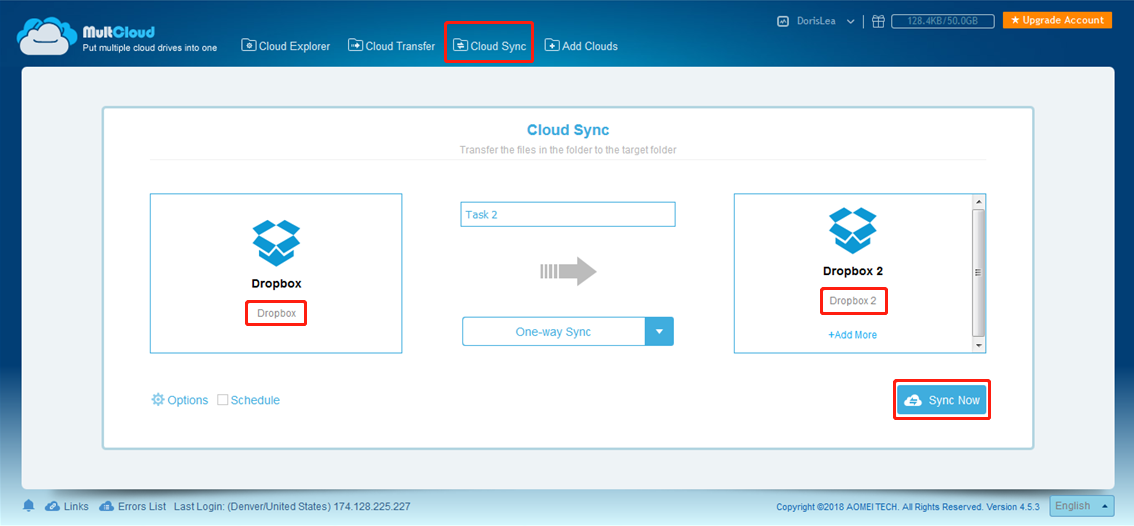Click the blue dropdown arrow for sync mode

[x=659, y=332]
